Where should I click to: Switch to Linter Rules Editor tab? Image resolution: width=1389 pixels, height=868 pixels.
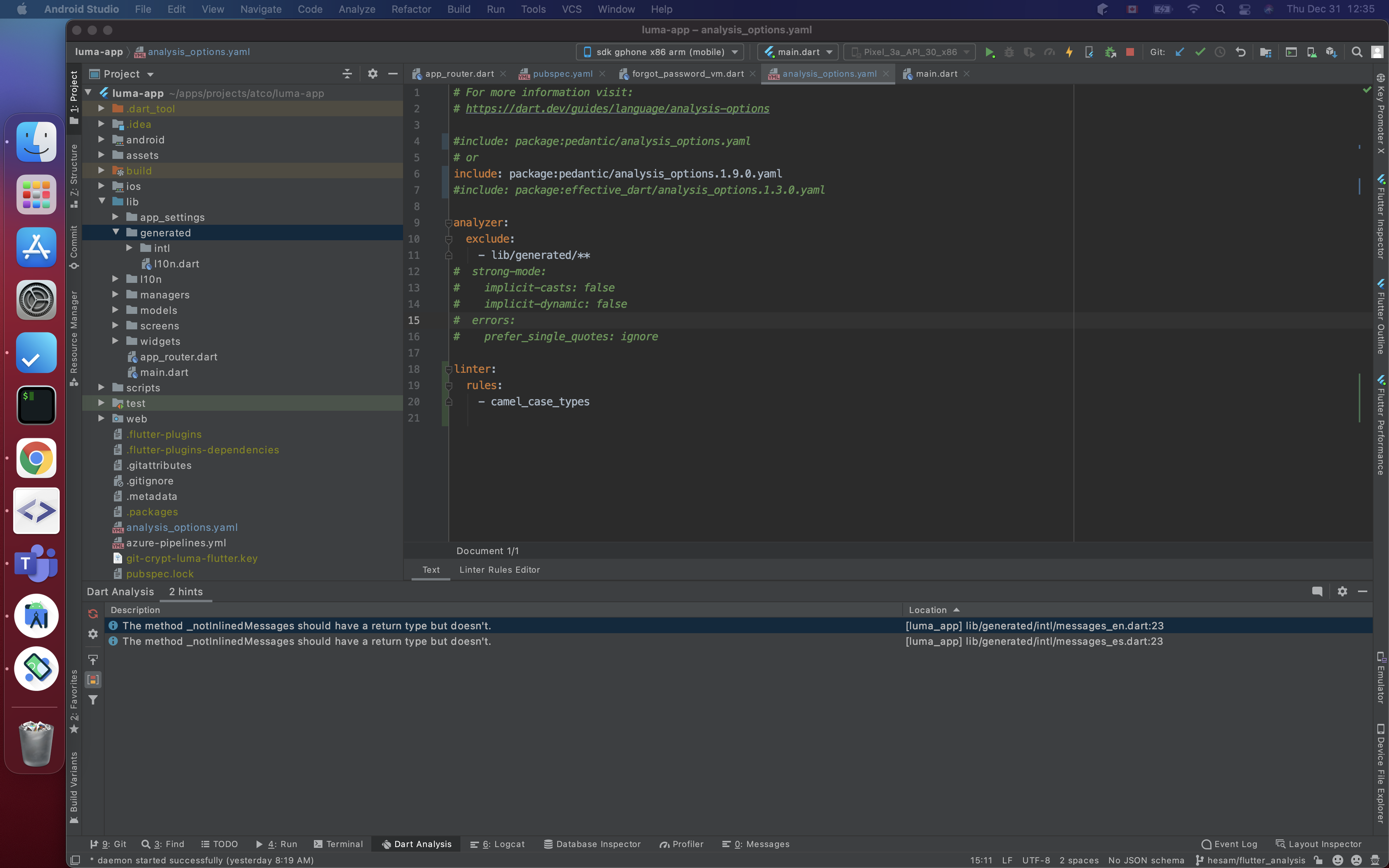click(x=499, y=569)
